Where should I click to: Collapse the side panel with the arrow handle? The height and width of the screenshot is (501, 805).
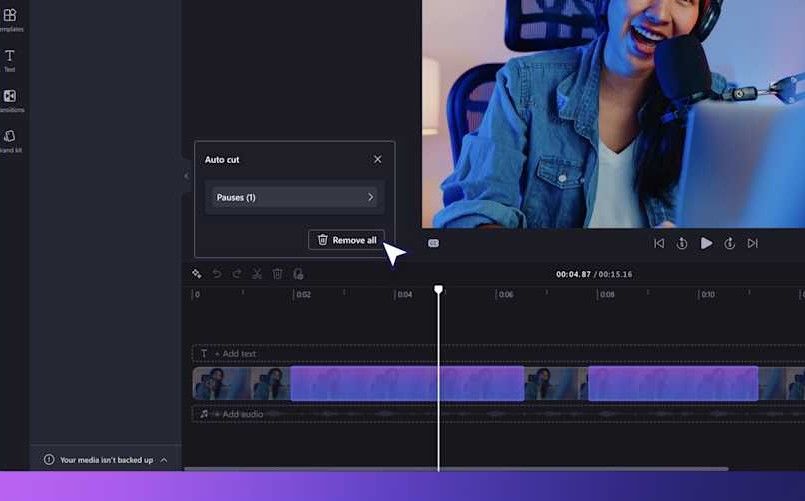(x=186, y=176)
